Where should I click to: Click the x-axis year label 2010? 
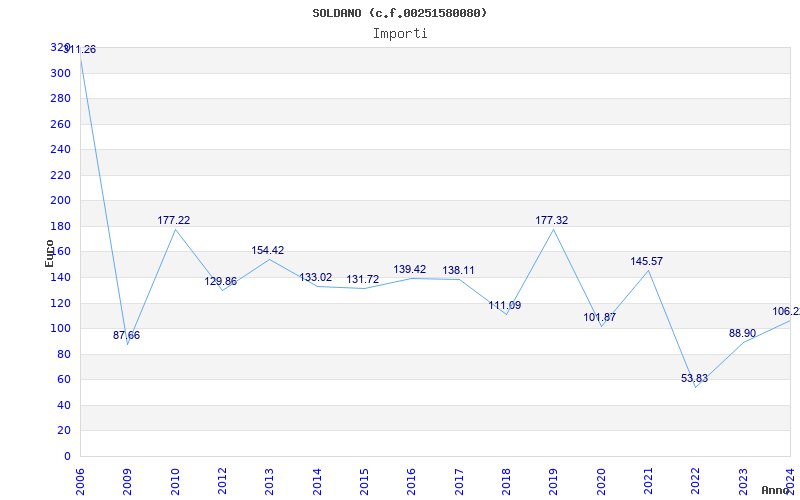(175, 482)
